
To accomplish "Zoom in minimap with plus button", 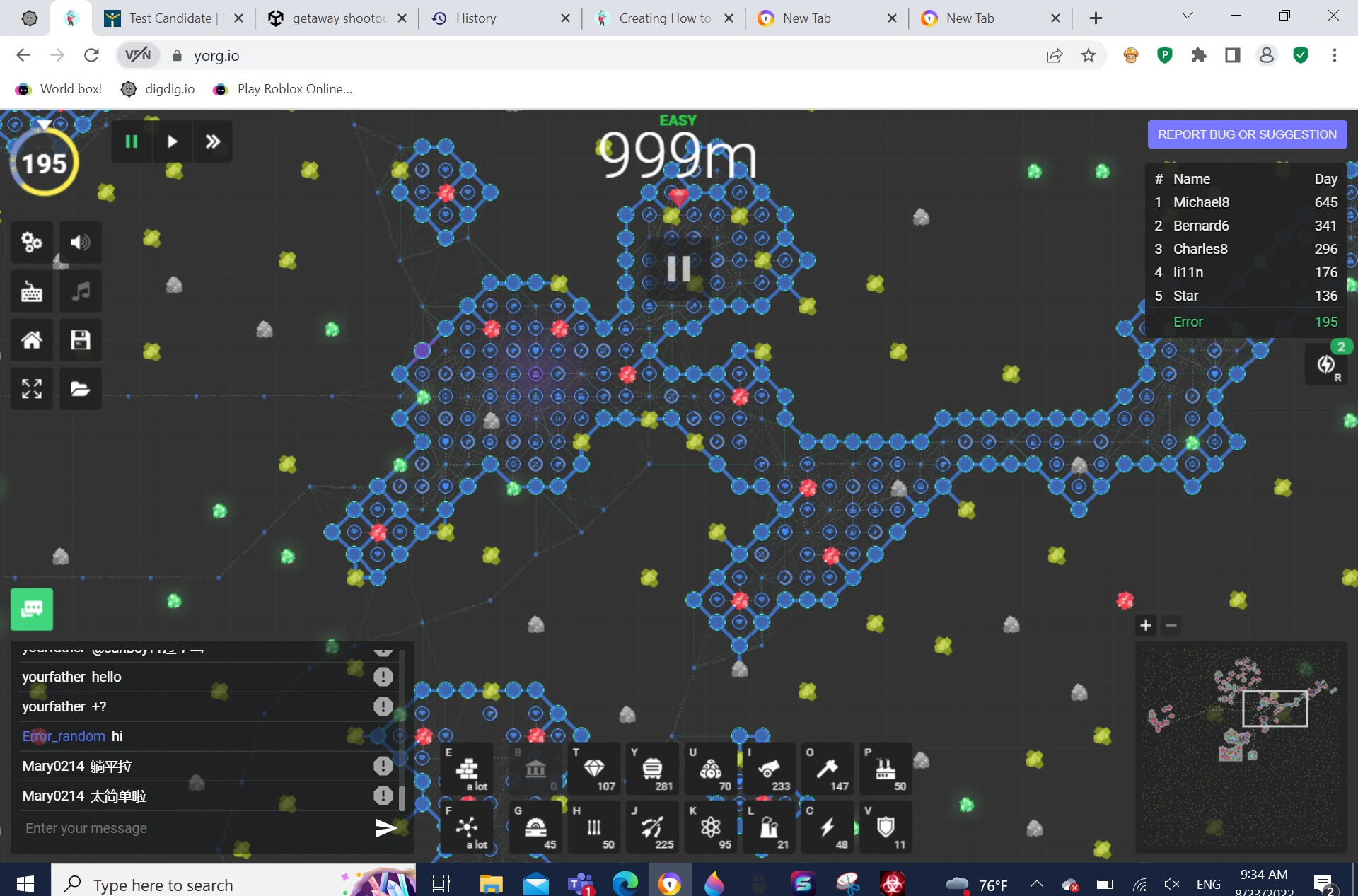I will click(x=1146, y=625).
